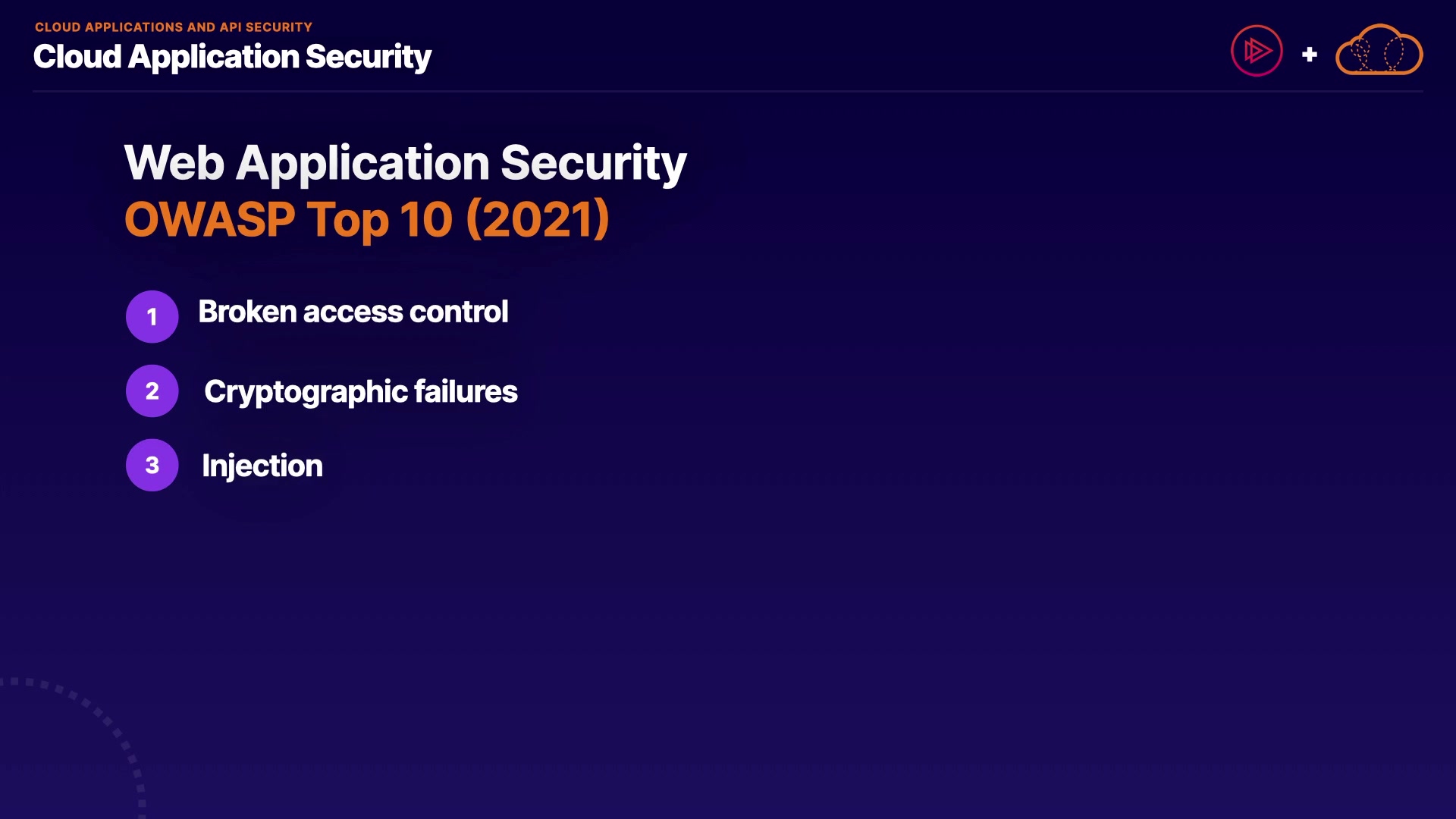Click the Pluralsight play logo icon

point(1257,52)
